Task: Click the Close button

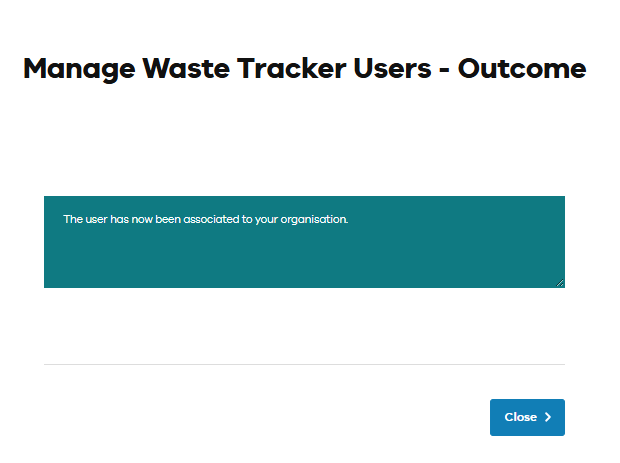Action: click(x=527, y=417)
